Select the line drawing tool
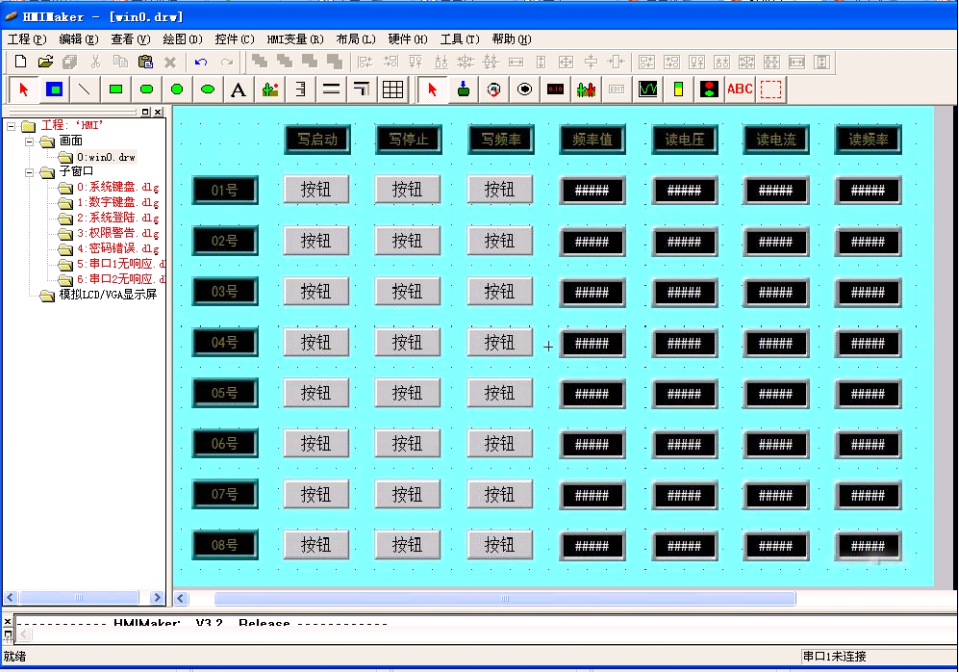Screen dimensions: 959x672 tap(85, 89)
